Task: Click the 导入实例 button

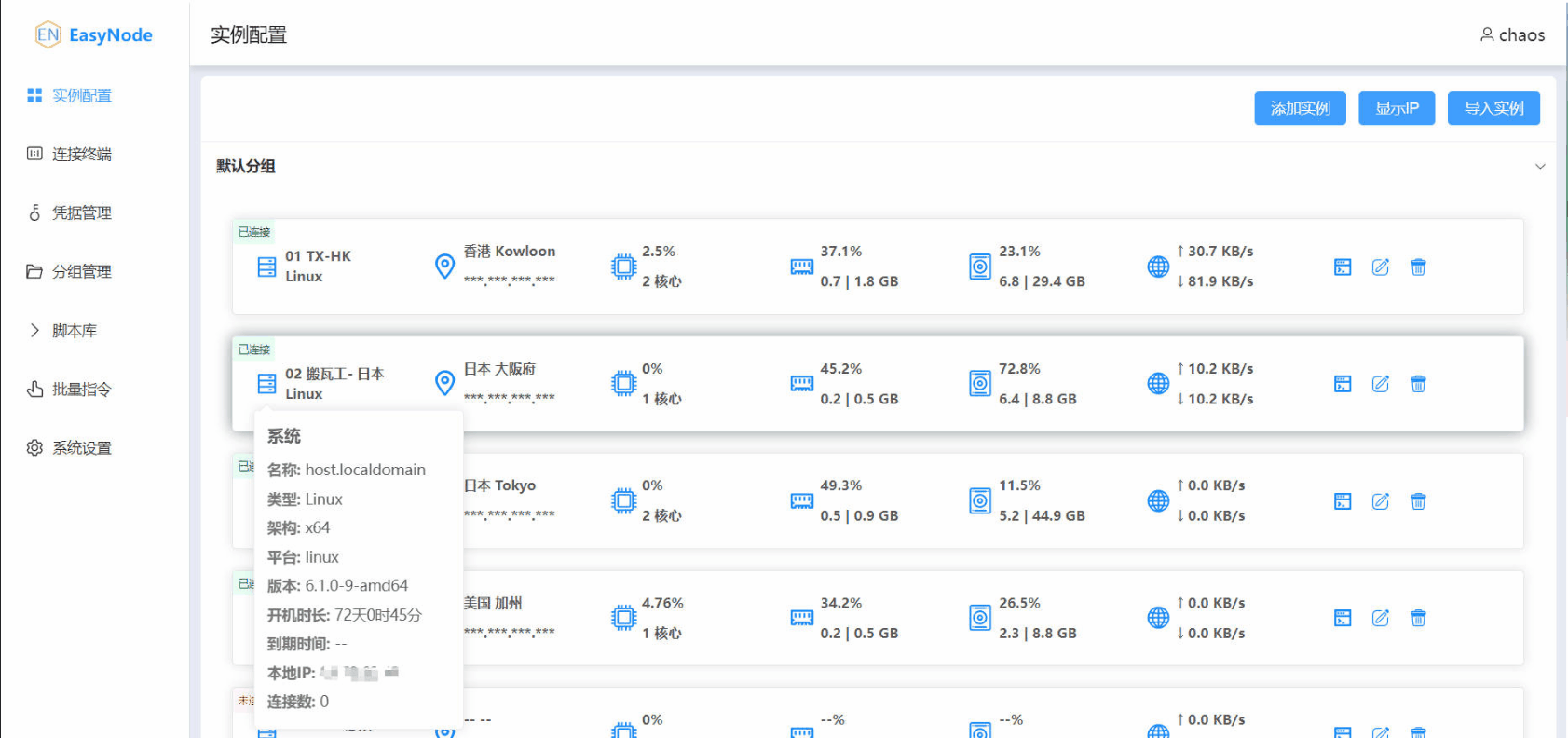Action: [x=1493, y=108]
